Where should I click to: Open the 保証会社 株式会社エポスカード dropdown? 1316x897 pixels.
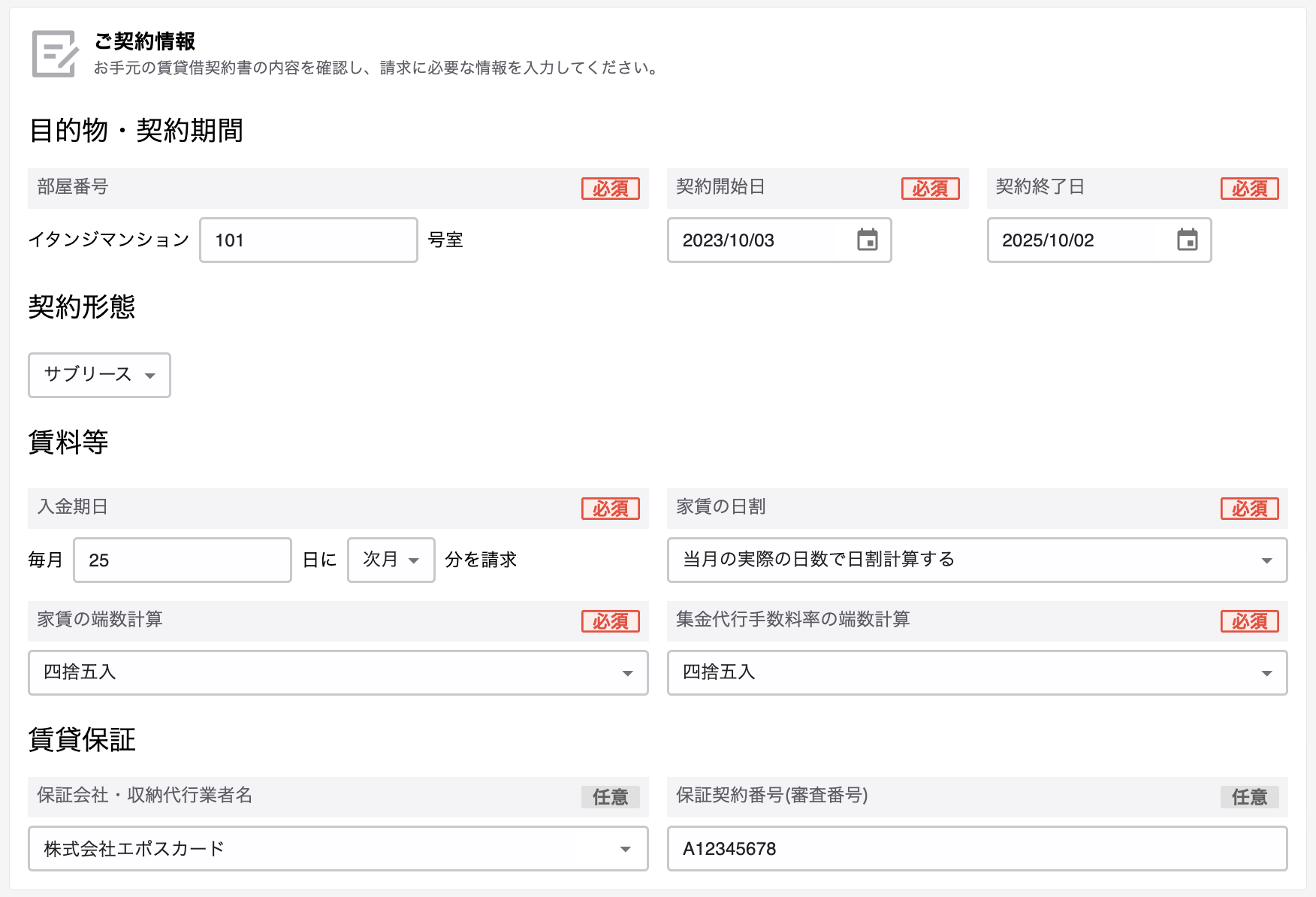pyautogui.click(x=338, y=849)
